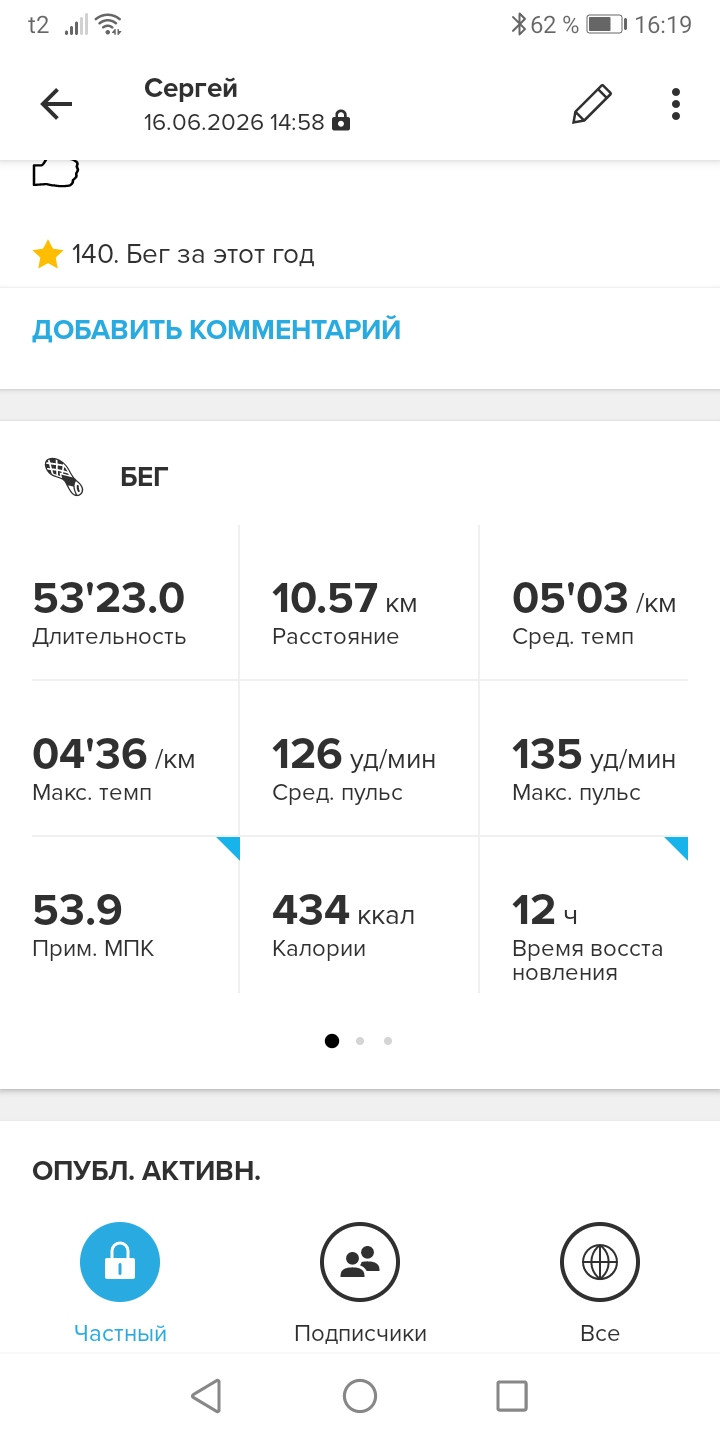720x1440 pixels.
Task: Go to second stats page dot
Action: tap(360, 1041)
